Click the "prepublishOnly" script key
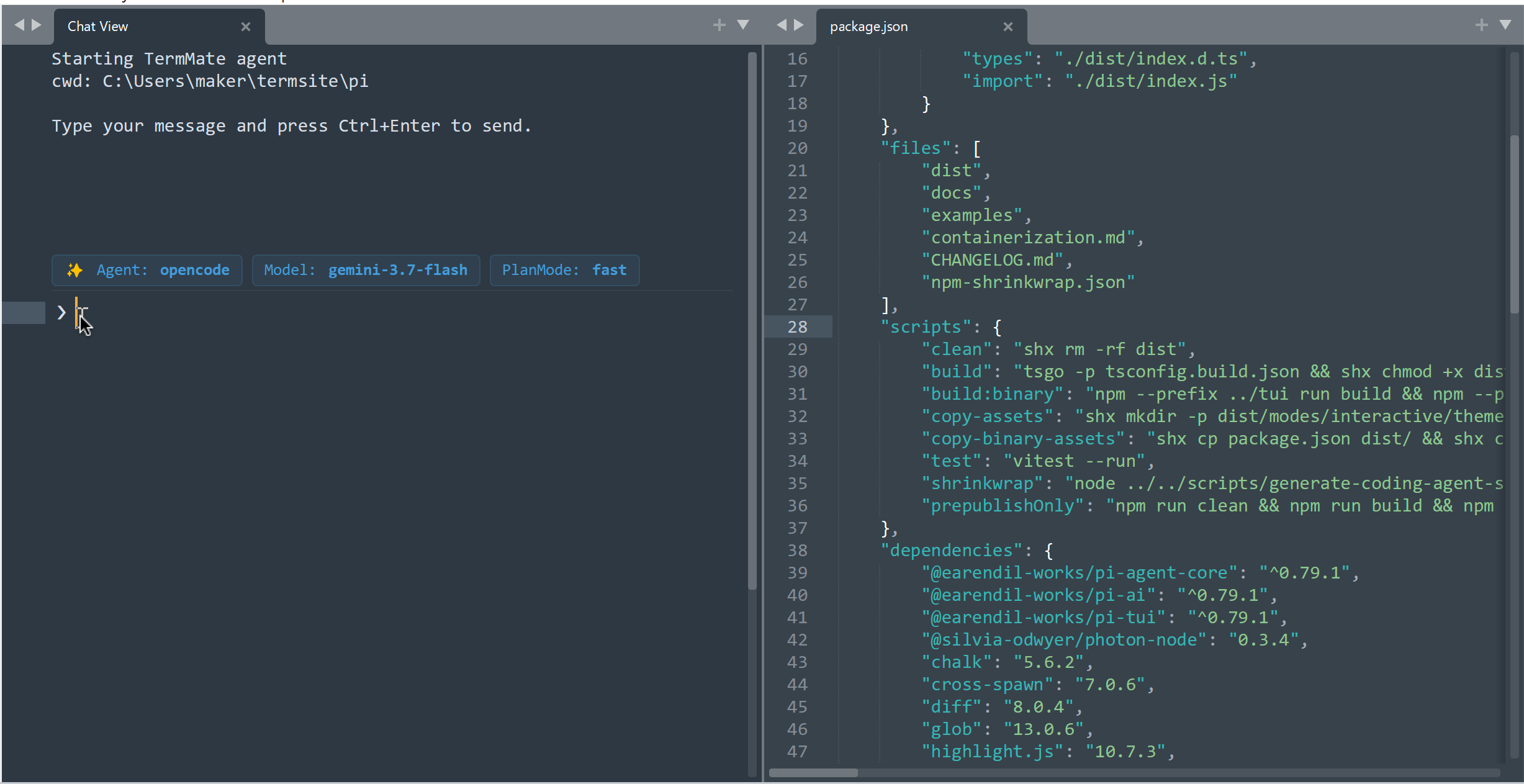 tap(1003, 505)
